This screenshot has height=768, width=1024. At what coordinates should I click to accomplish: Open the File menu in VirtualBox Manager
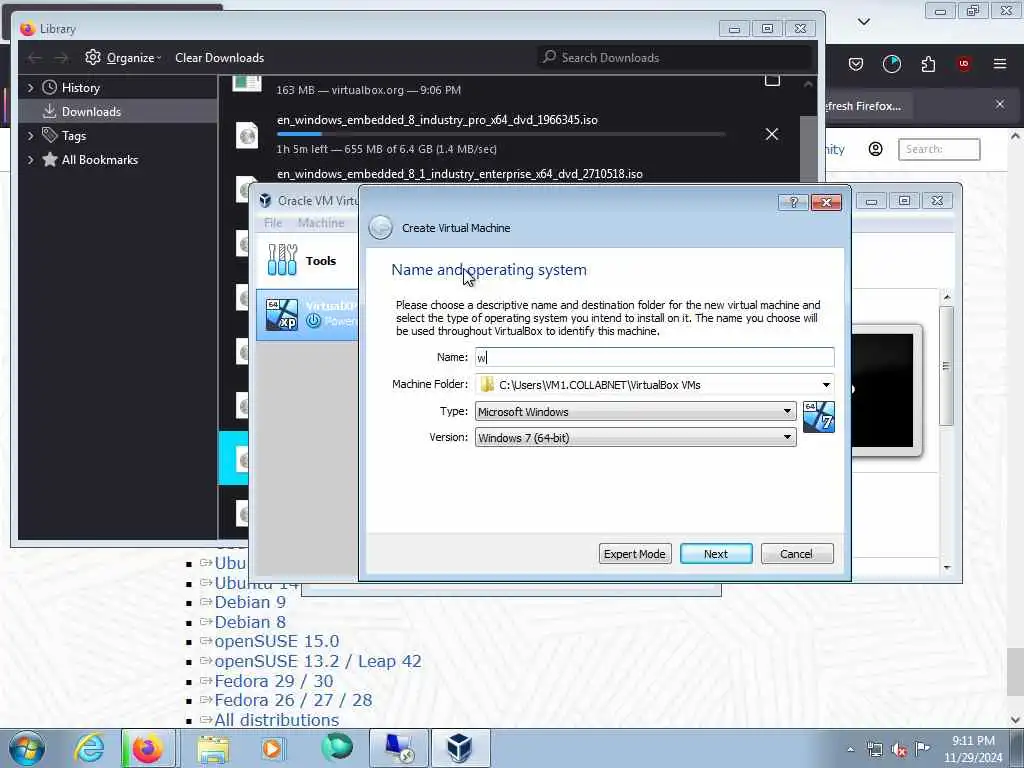tap(273, 223)
